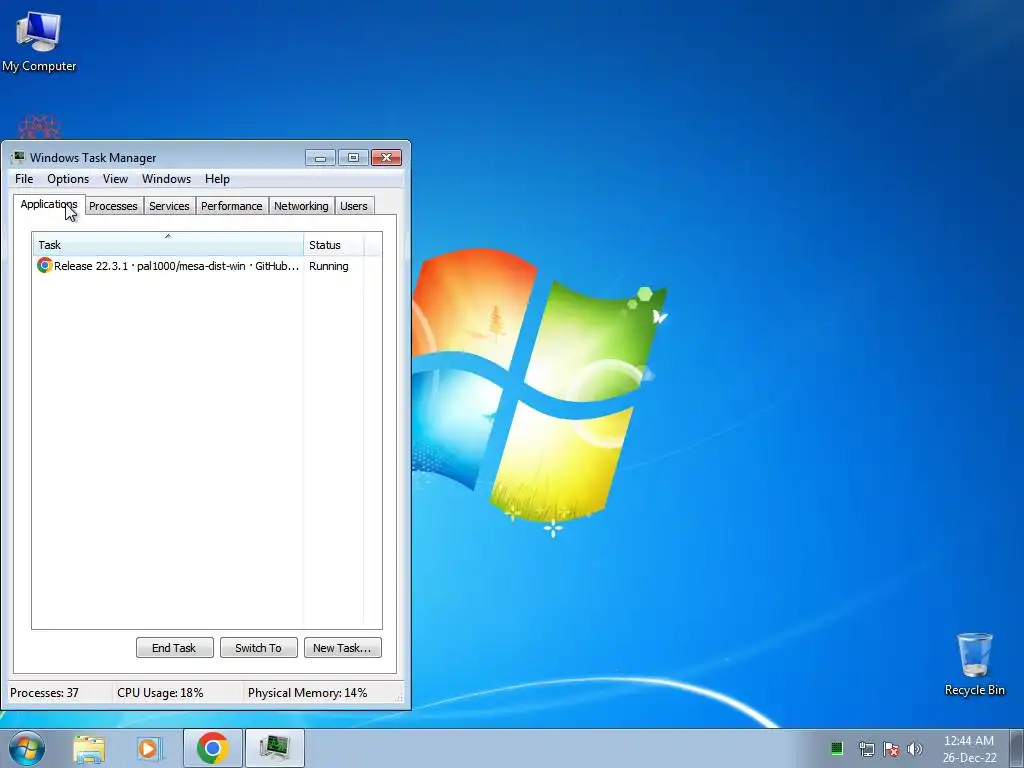The image size is (1024, 768).
Task: Open the View menu
Action: click(116, 179)
